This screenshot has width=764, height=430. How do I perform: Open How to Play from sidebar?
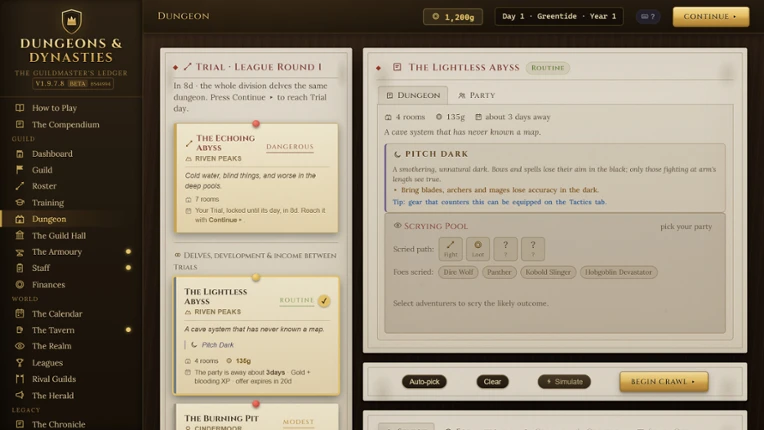pos(54,108)
